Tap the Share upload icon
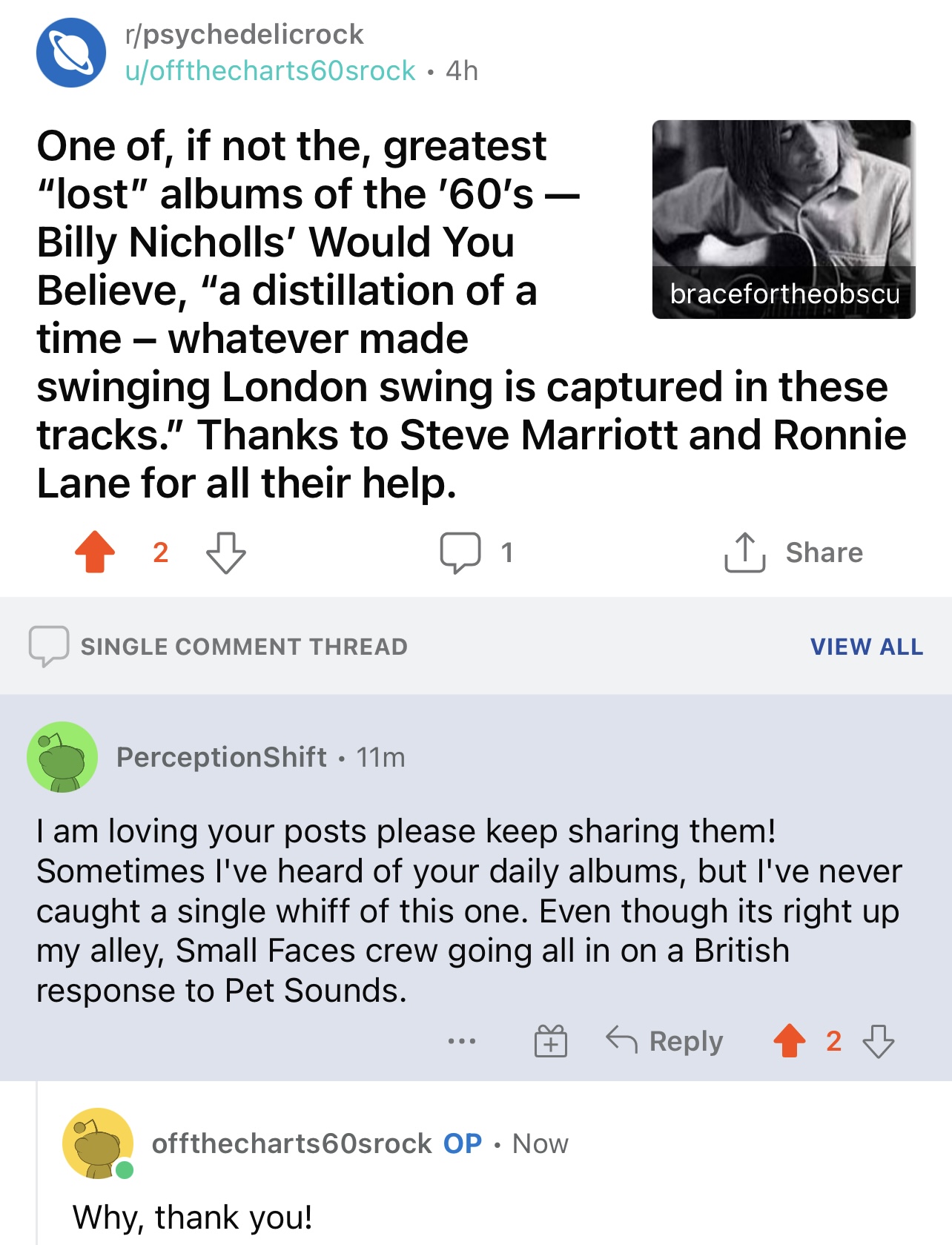The width and height of the screenshot is (952, 1245). click(744, 552)
